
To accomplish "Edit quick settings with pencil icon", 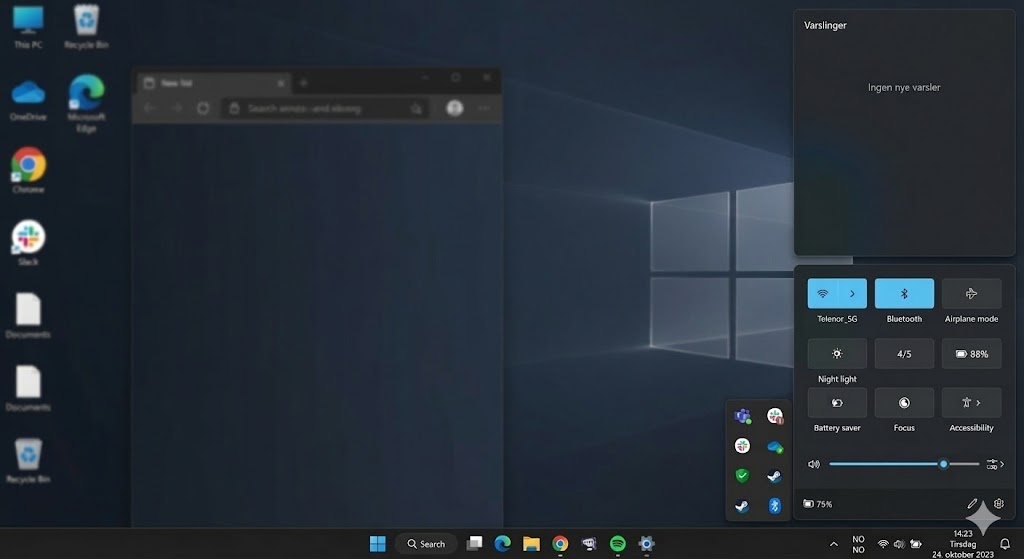I will click(x=972, y=504).
